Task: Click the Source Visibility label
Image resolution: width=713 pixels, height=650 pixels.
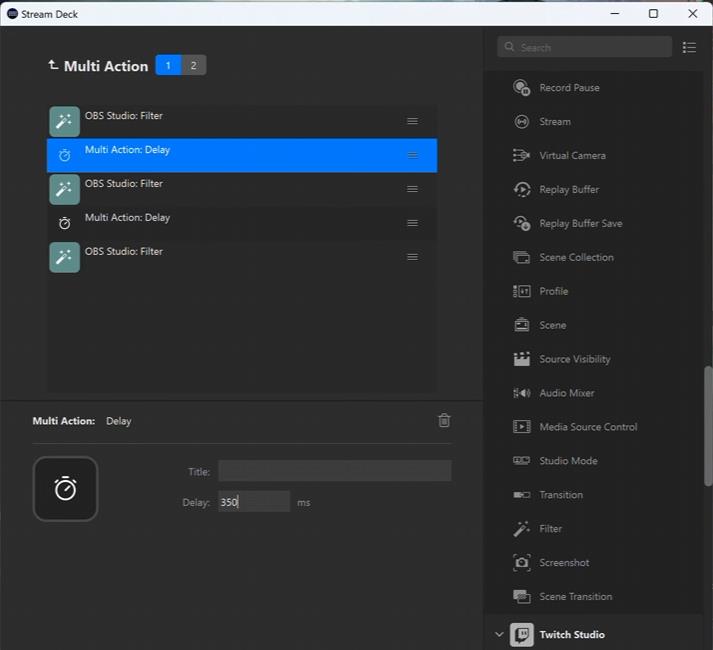Action: click(x=575, y=359)
